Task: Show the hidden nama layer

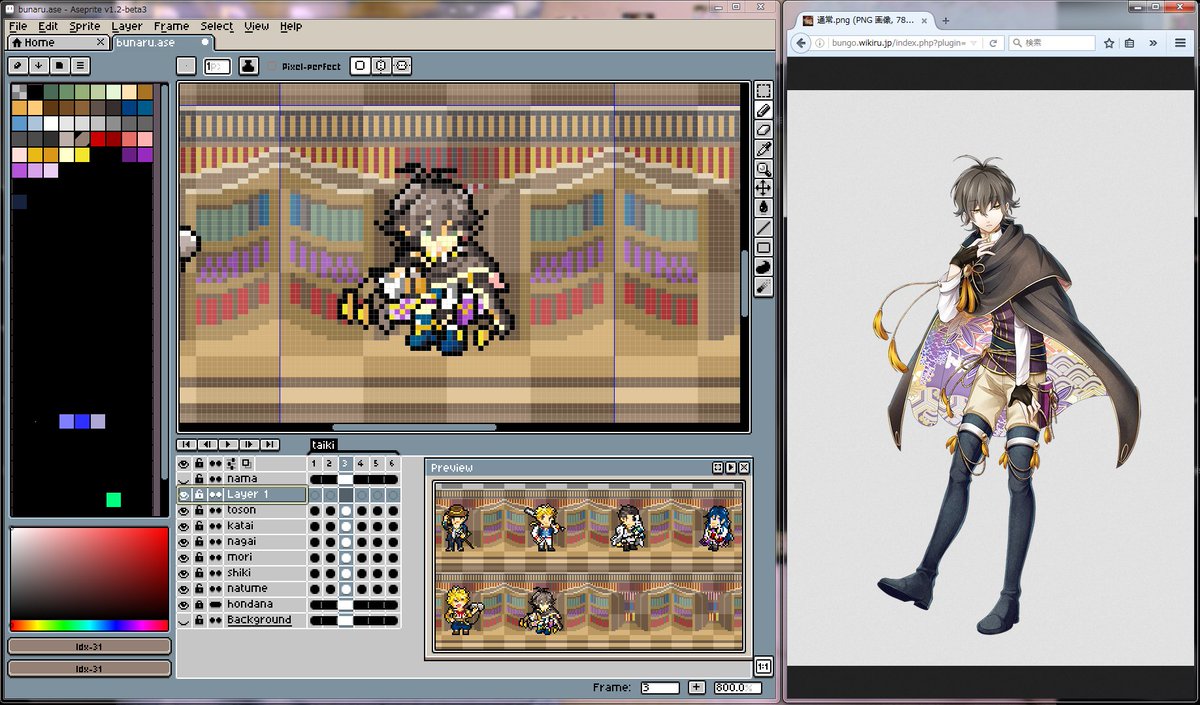Action: [183, 479]
